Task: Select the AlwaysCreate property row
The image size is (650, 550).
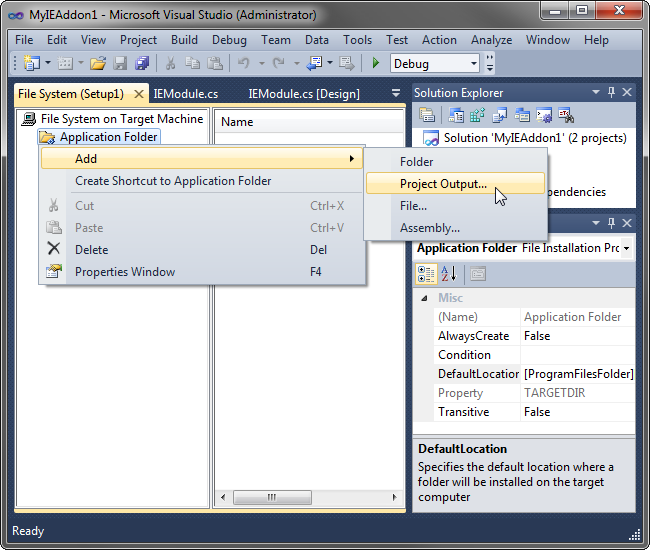Action: pyautogui.click(x=534, y=336)
